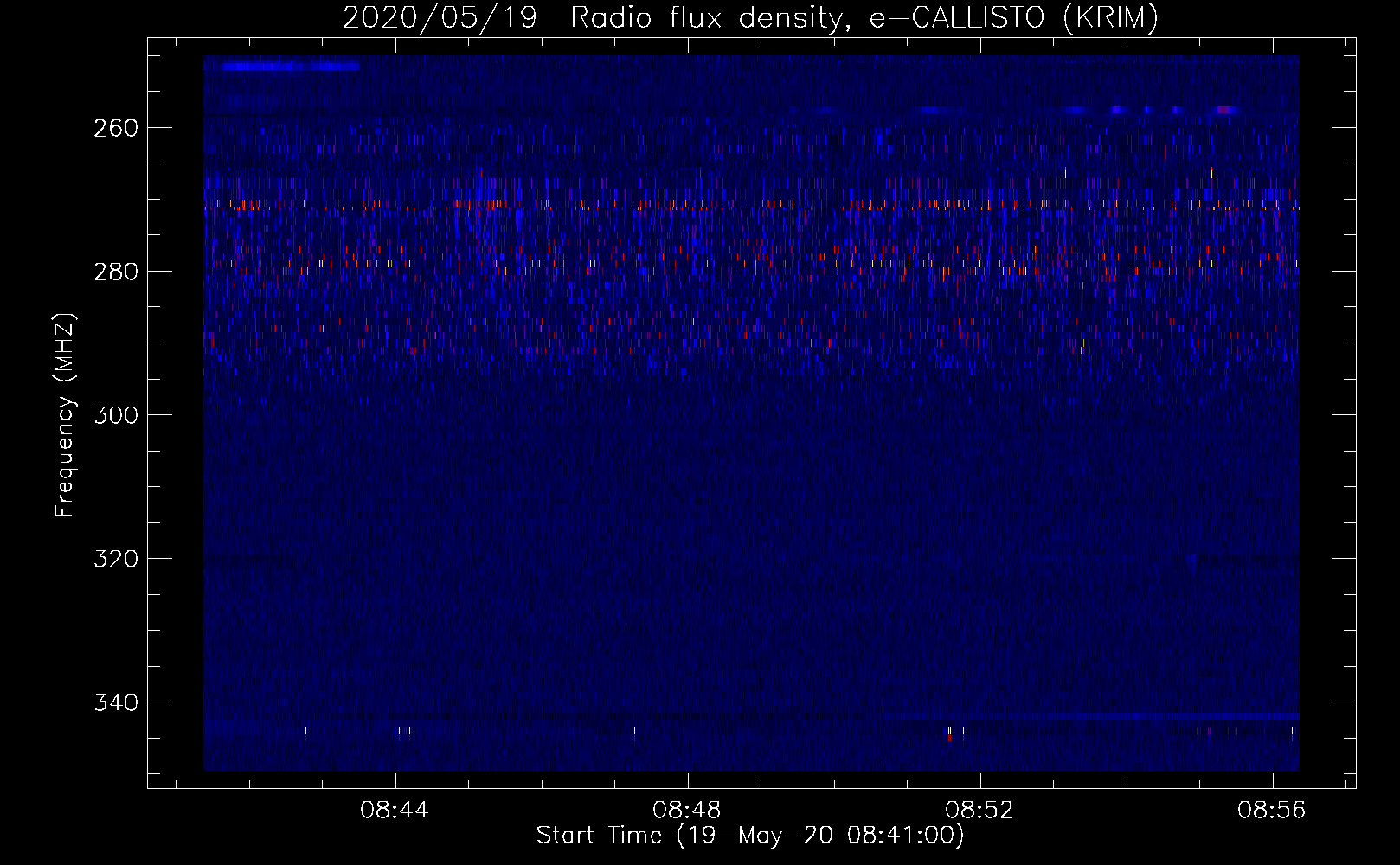This screenshot has height=865, width=1400.
Task: Click the plot title 'Radio flux density, e-CALLISTO (KRIM)'
Action: coord(864,17)
